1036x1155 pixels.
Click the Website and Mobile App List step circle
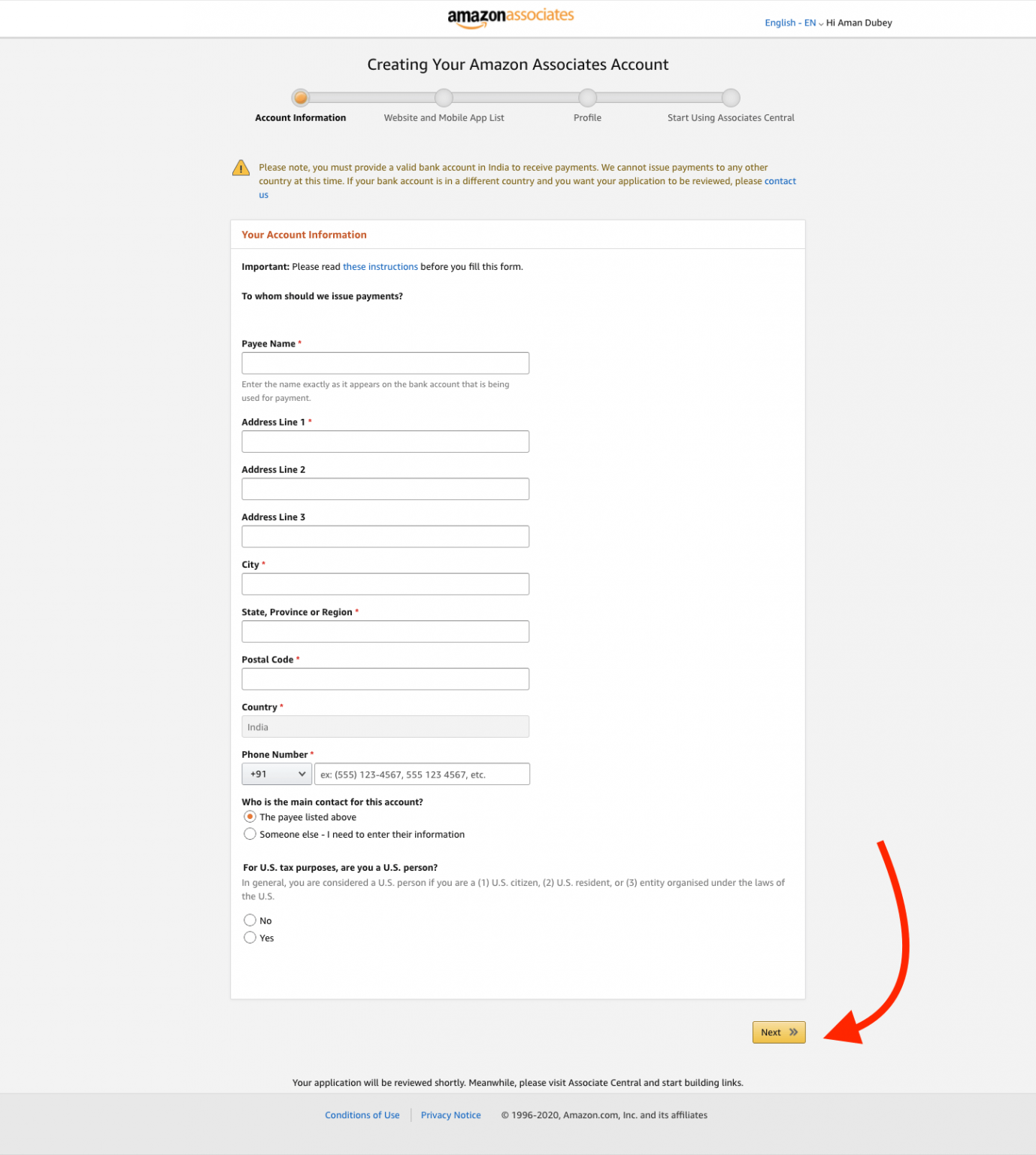(x=444, y=98)
